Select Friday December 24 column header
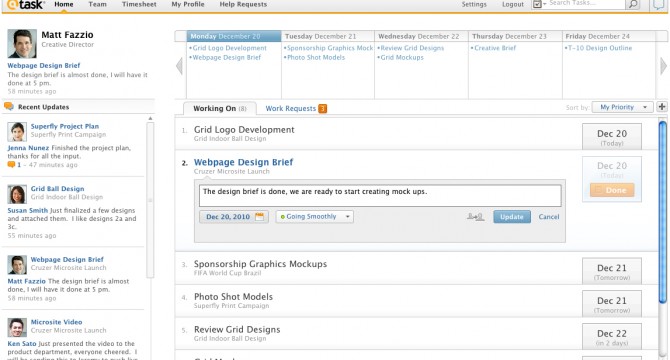 [609, 36]
